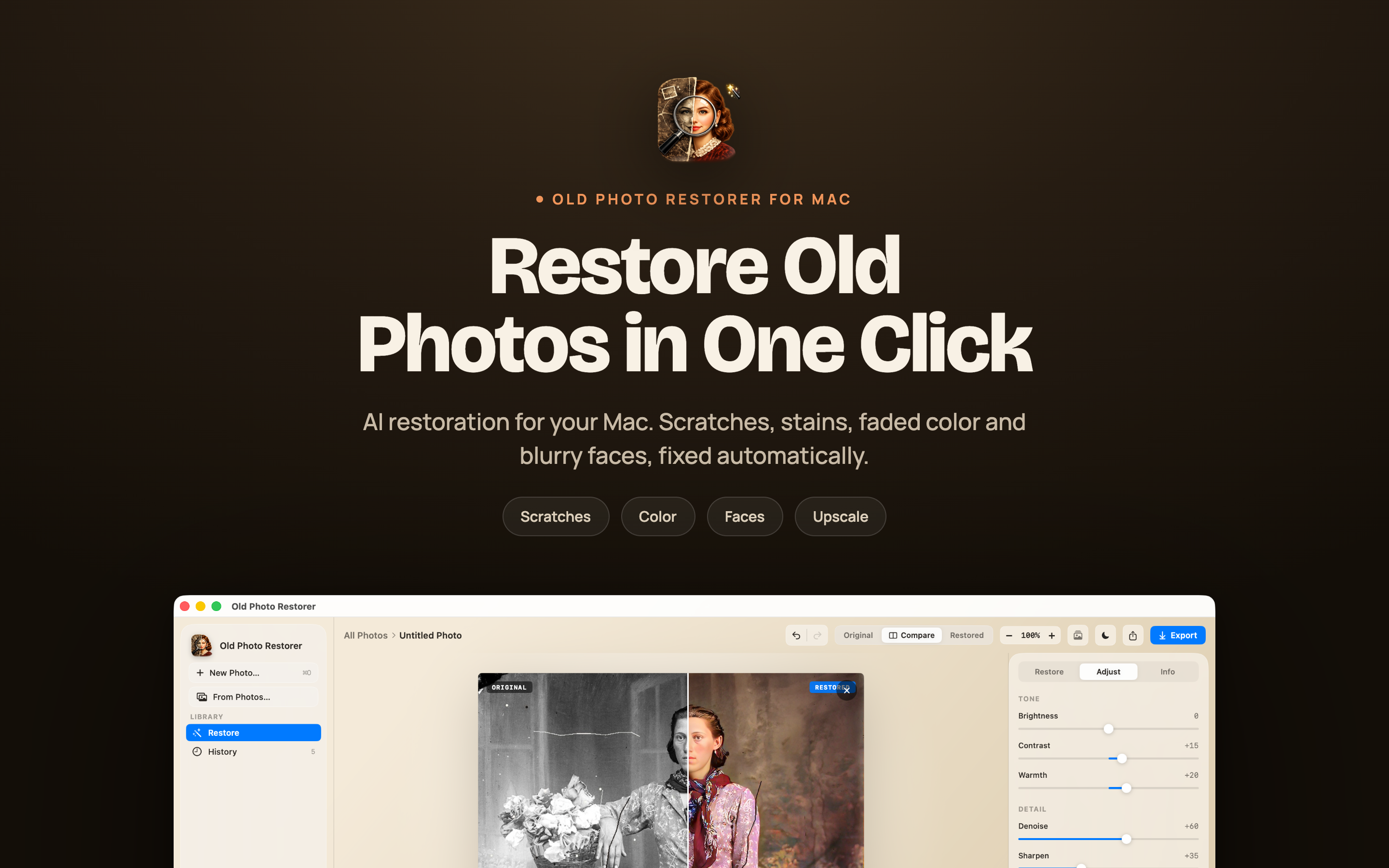Click the Faces feature pill
The width and height of the screenshot is (1389, 868).
coord(745,516)
